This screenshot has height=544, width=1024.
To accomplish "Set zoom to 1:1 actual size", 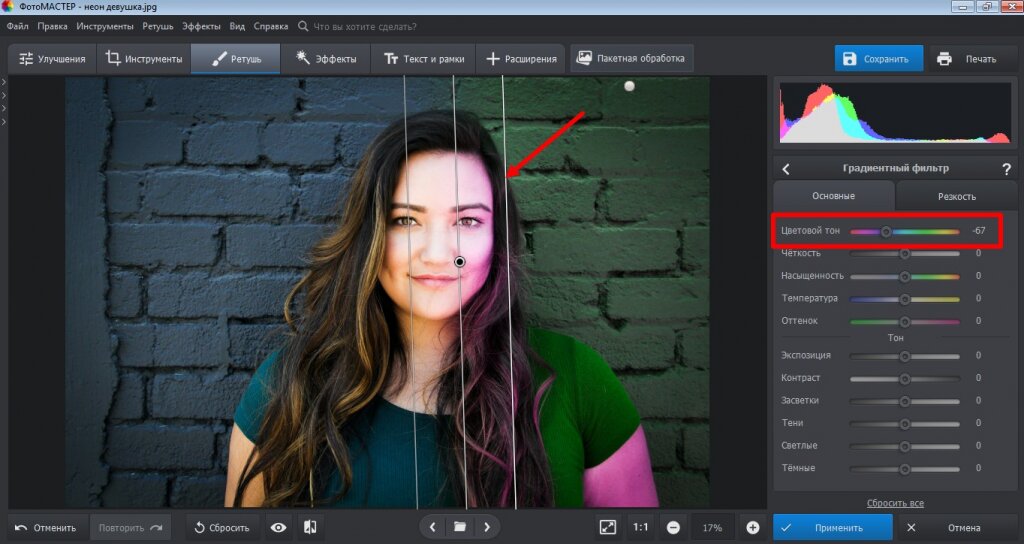I will coord(641,527).
